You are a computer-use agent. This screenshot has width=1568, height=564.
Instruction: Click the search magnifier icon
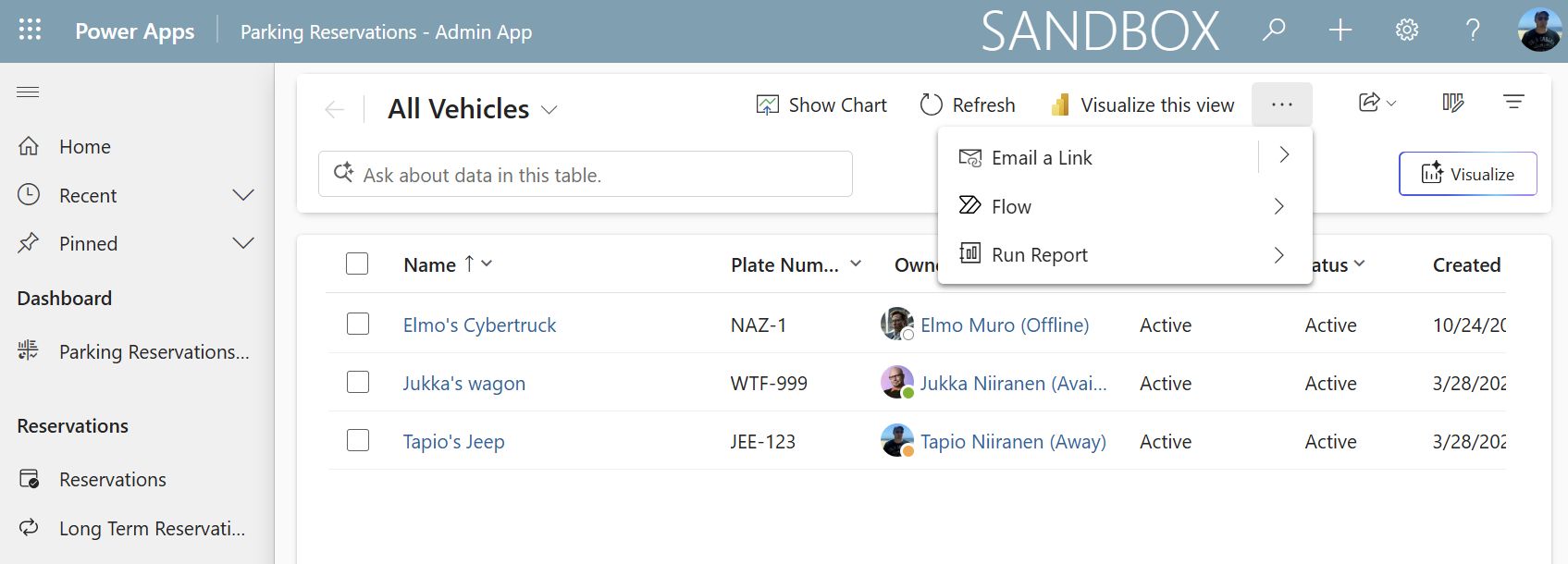[1274, 31]
